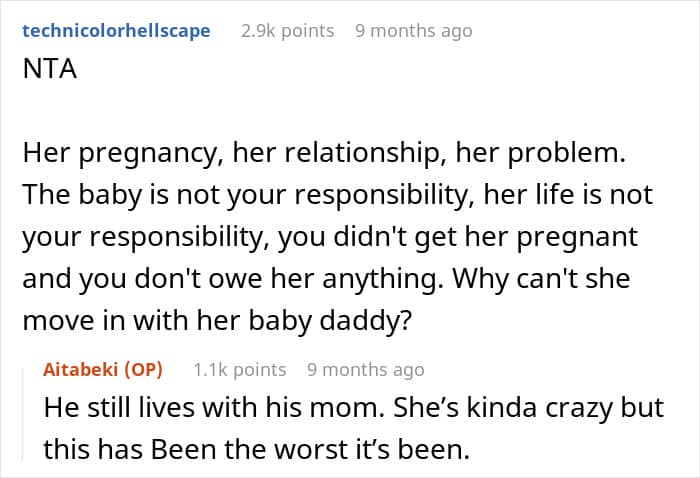Click the line "this has Been the worst it's been"
The height and width of the screenshot is (478, 700).
(257, 449)
